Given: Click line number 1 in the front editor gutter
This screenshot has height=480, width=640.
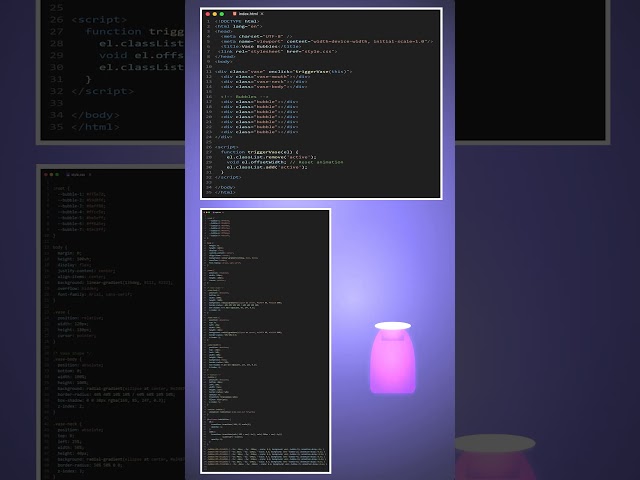Looking at the screenshot, I should coord(208,21).
